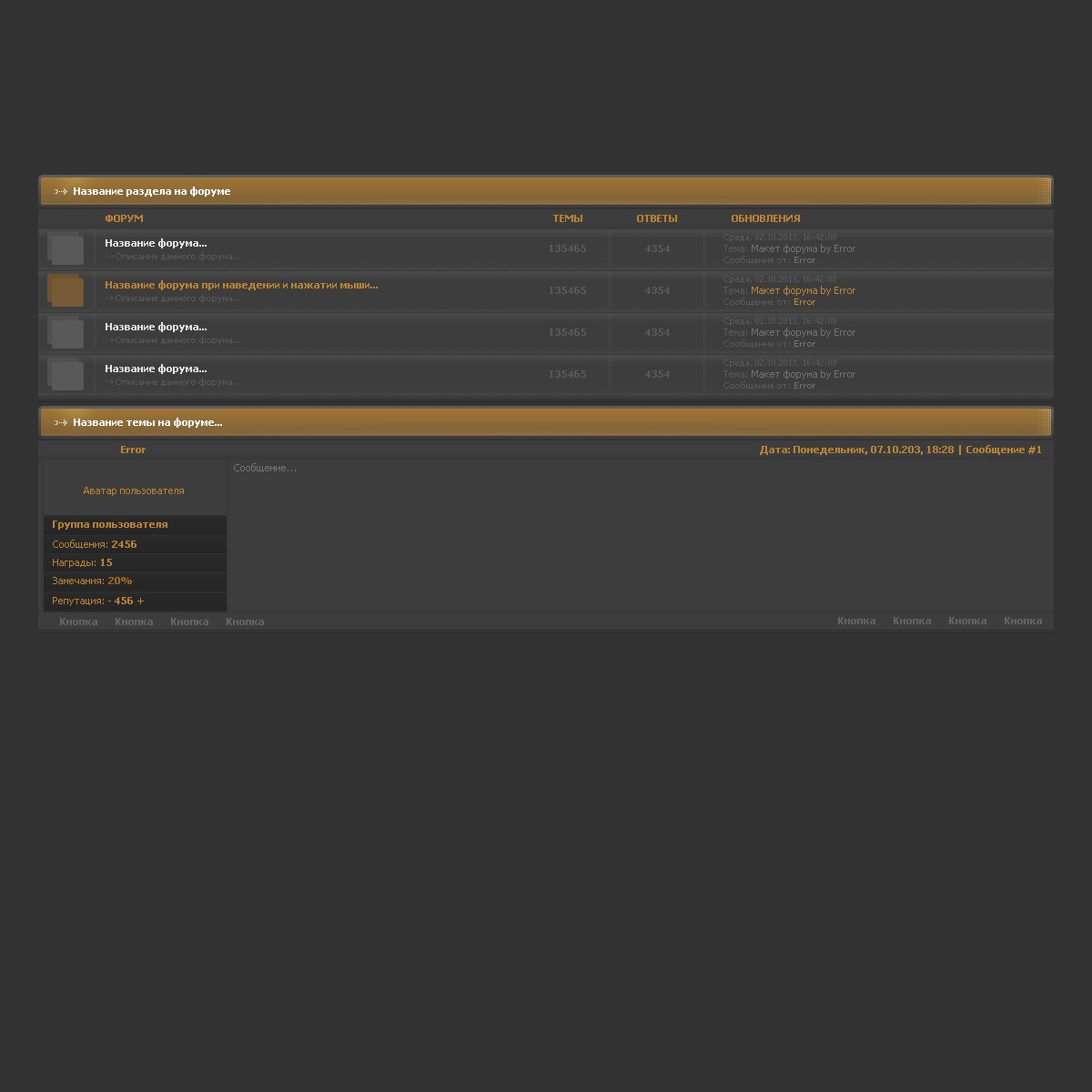The height and width of the screenshot is (1092, 1092).
Task: Click the 'Группа пользователя' user group label
Action: point(110,524)
